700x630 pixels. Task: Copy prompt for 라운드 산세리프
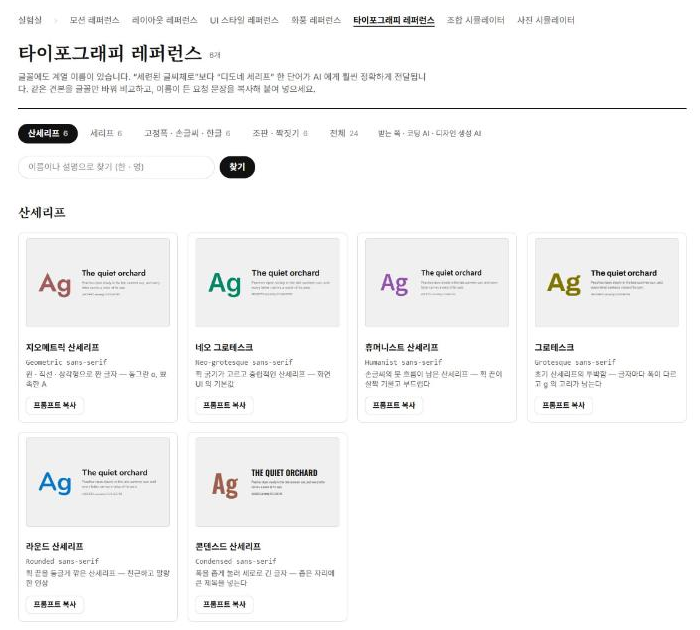point(55,605)
